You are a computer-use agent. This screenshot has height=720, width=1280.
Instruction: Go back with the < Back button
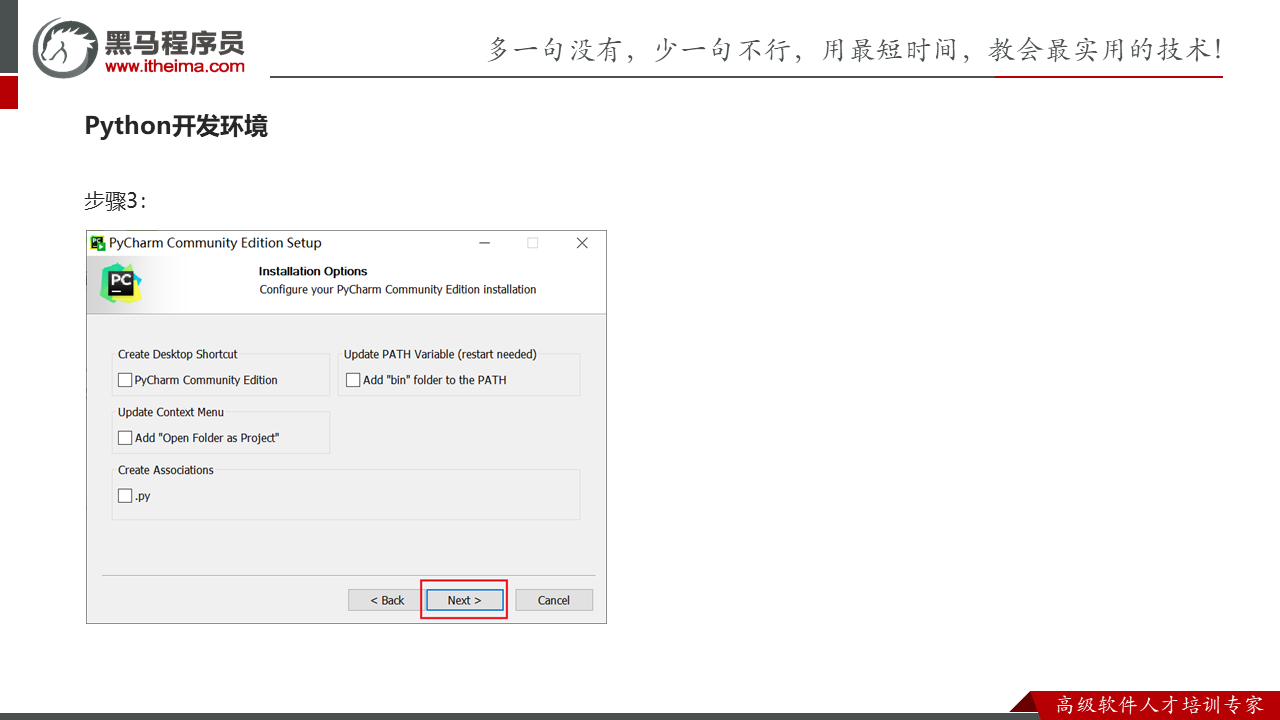387,600
